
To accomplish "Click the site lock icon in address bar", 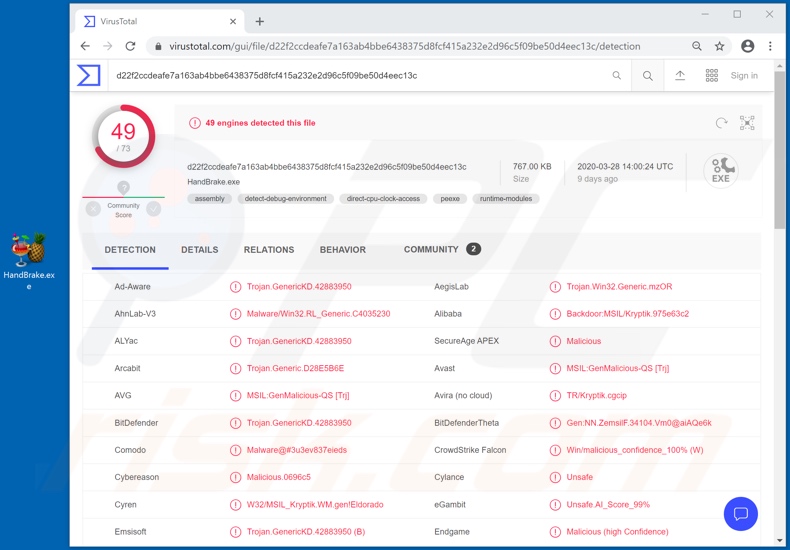I will click(158, 46).
